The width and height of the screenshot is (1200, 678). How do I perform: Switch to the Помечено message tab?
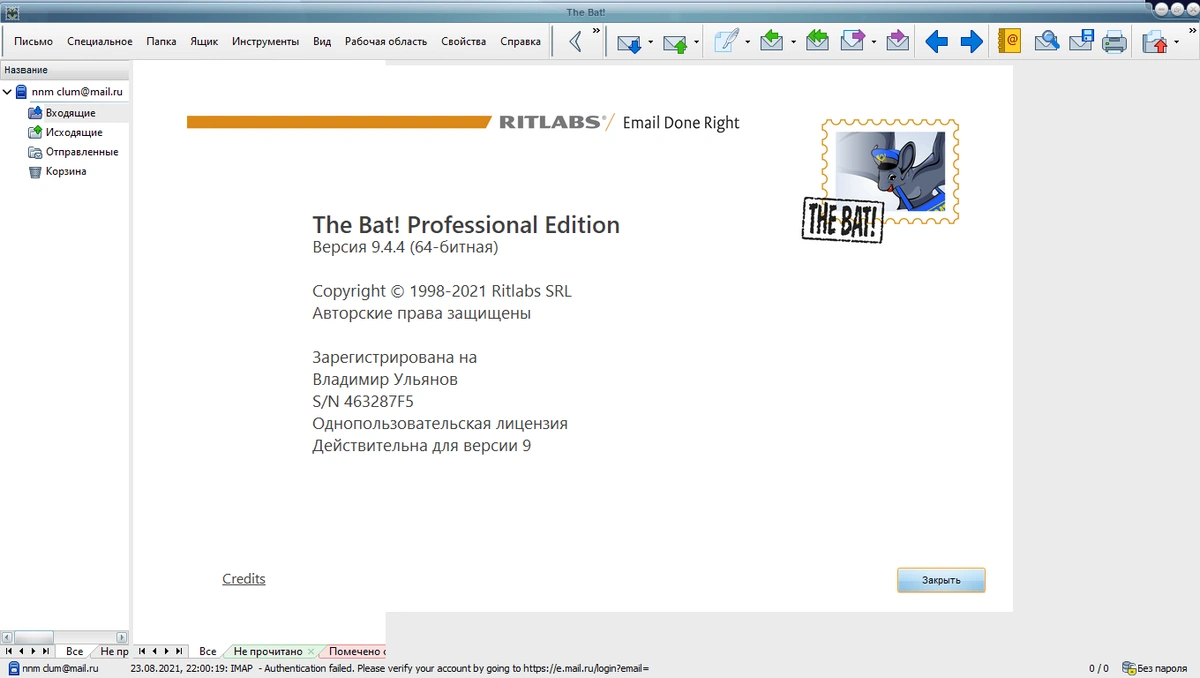tap(356, 651)
